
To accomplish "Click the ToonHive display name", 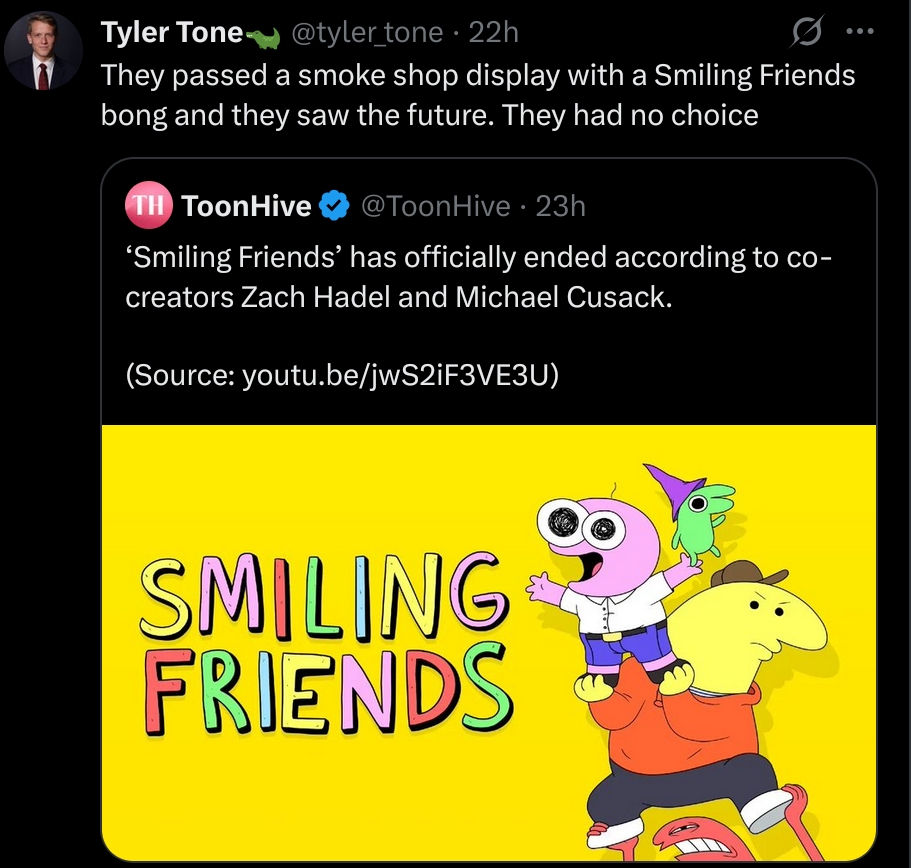I will pyautogui.click(x=246, y=207).
